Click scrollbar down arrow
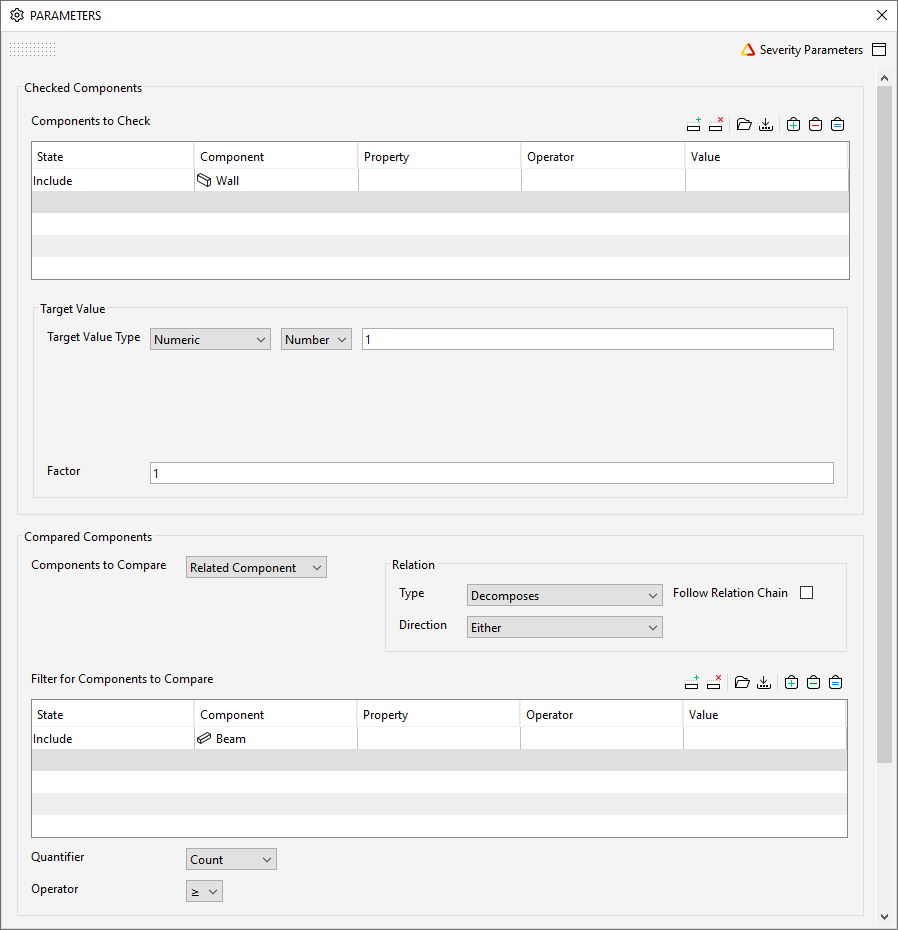Viewport: 898px width, 930px height. click(884, 917)
